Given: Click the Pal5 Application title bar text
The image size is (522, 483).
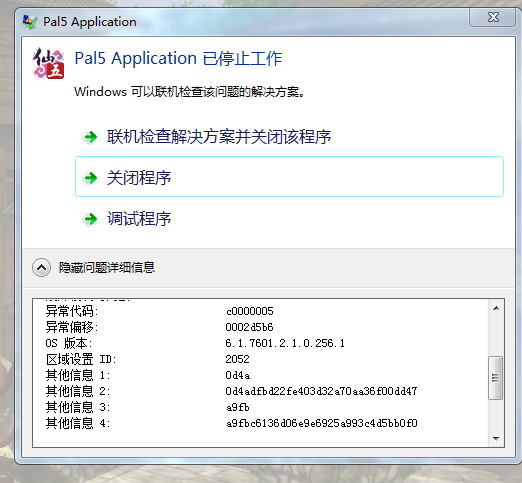Looking at the screenshot, I should coord(90,22).
